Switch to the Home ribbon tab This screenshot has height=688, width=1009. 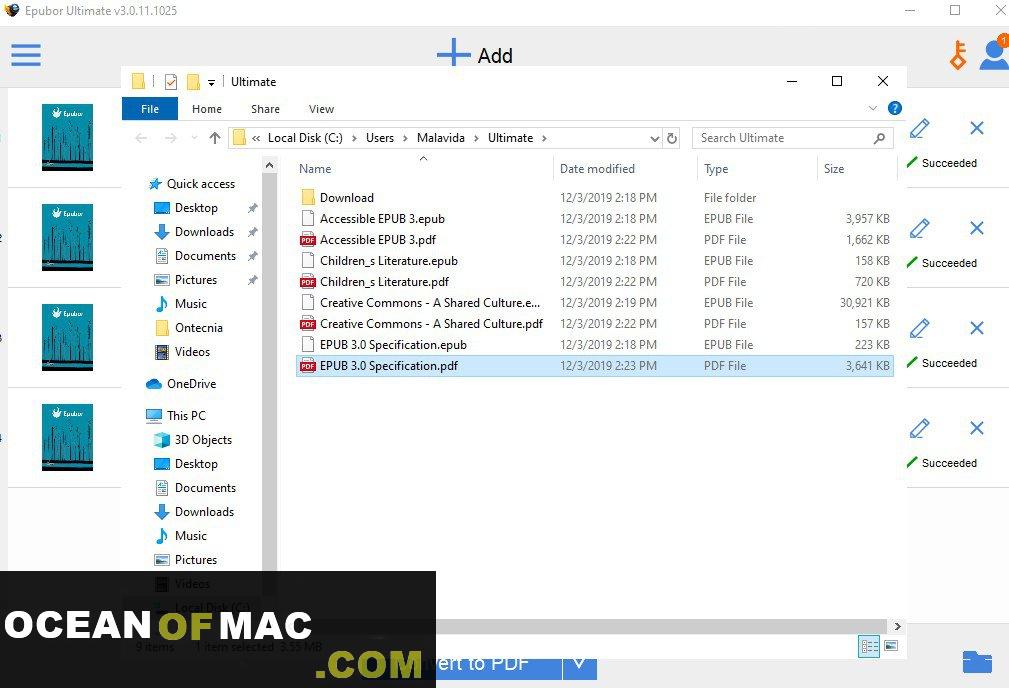coord(207,109)
